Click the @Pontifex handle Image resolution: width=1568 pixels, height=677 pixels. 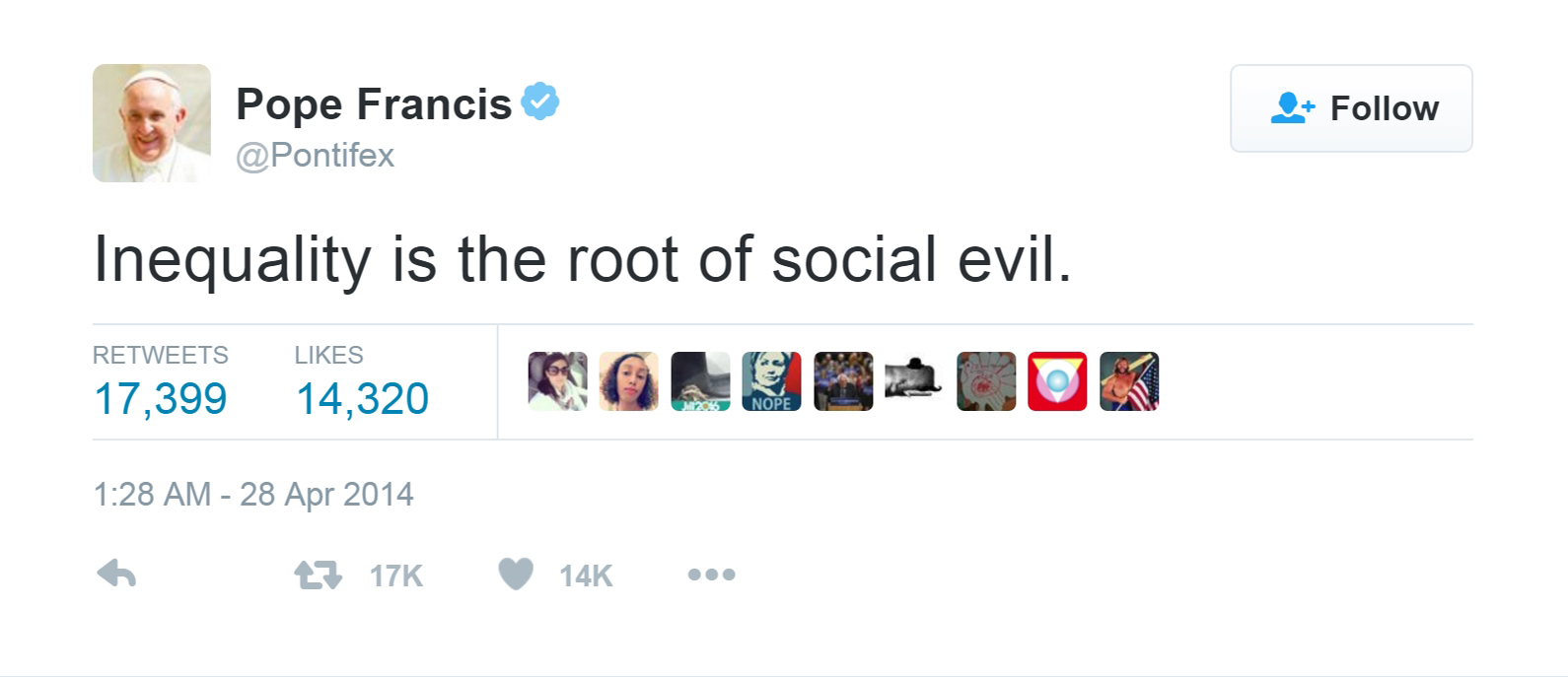point(315,156)
